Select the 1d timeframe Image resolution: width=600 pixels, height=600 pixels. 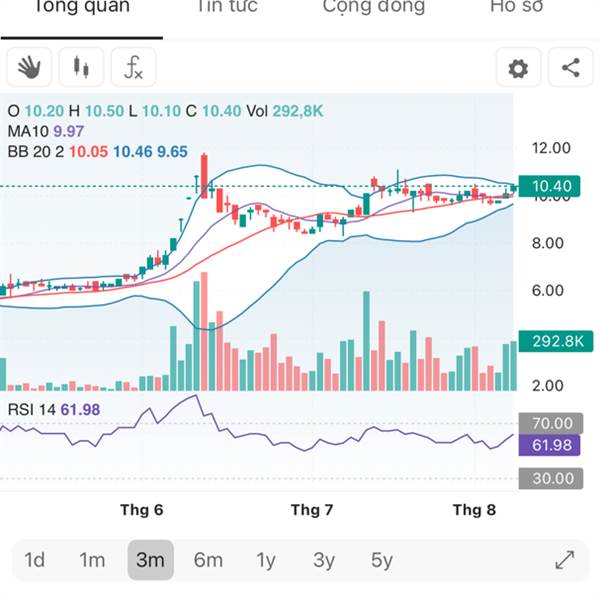click(34, 560)
